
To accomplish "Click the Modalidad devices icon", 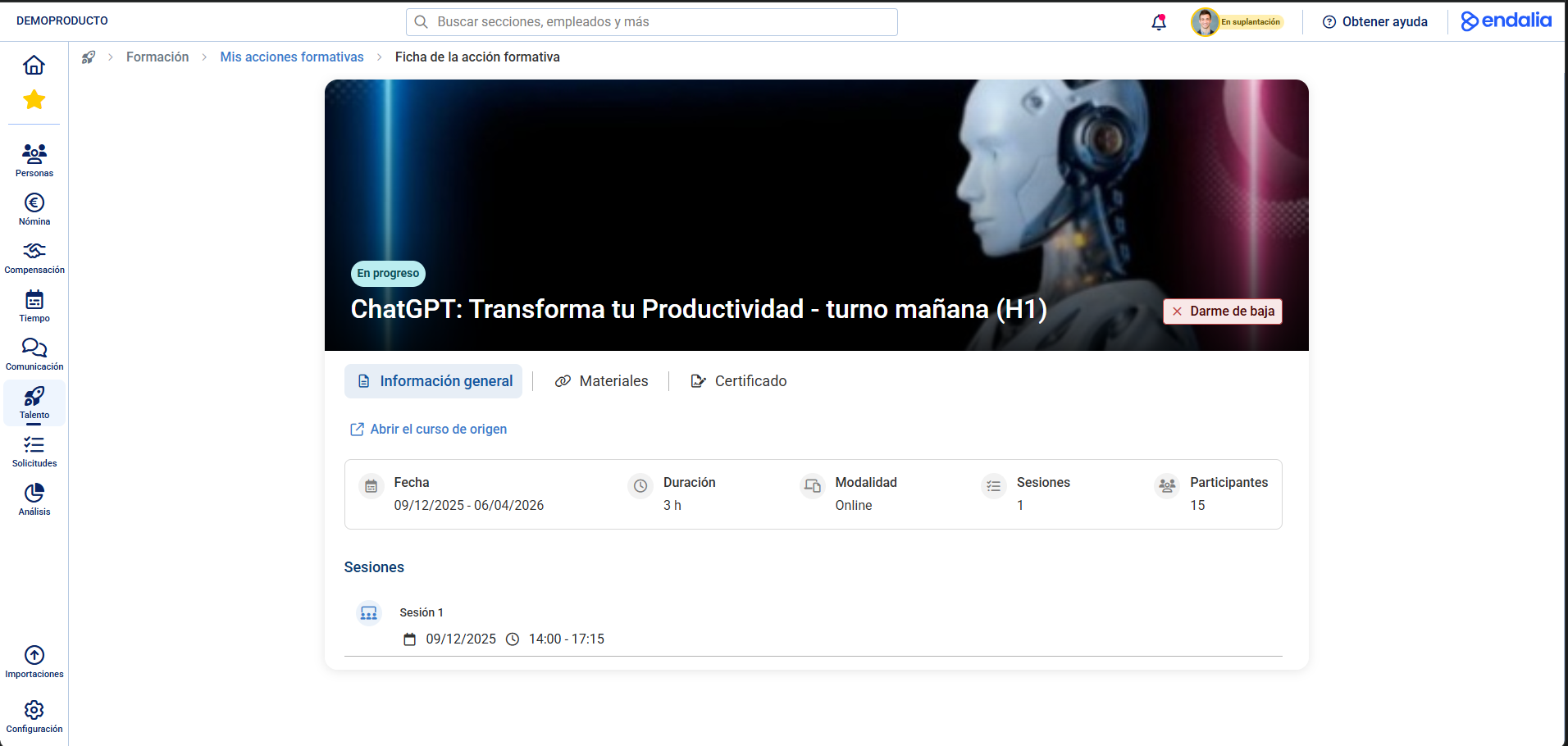I will [x=813, y=486].
